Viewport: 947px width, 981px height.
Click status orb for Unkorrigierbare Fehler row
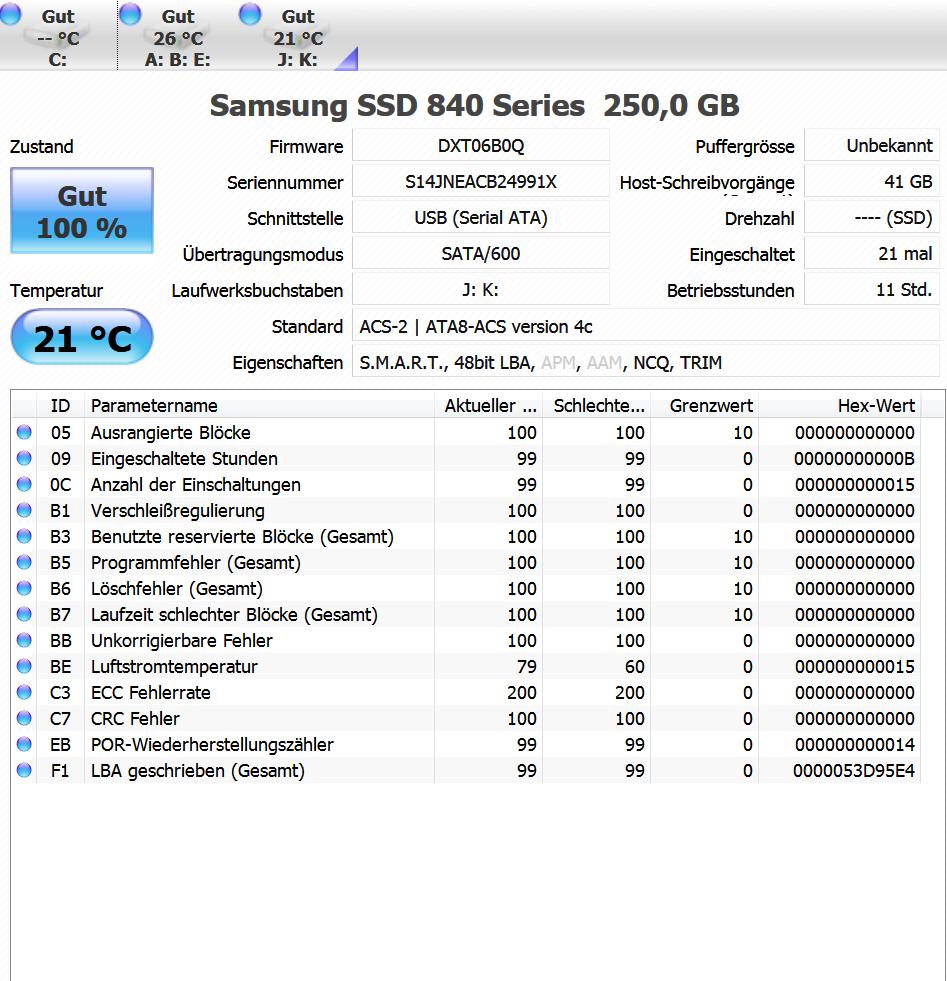24,640
